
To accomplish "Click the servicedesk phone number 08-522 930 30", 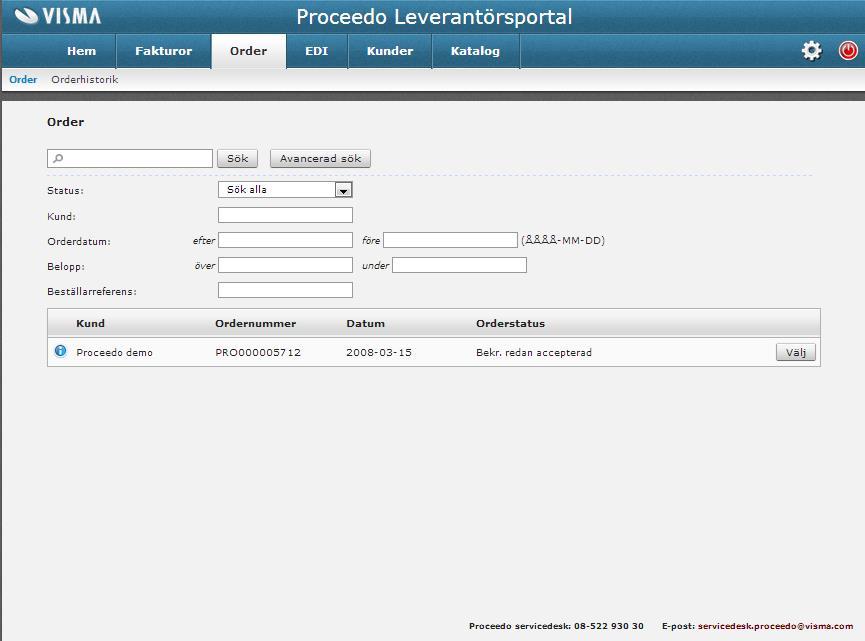I will [x=608, y=626].
